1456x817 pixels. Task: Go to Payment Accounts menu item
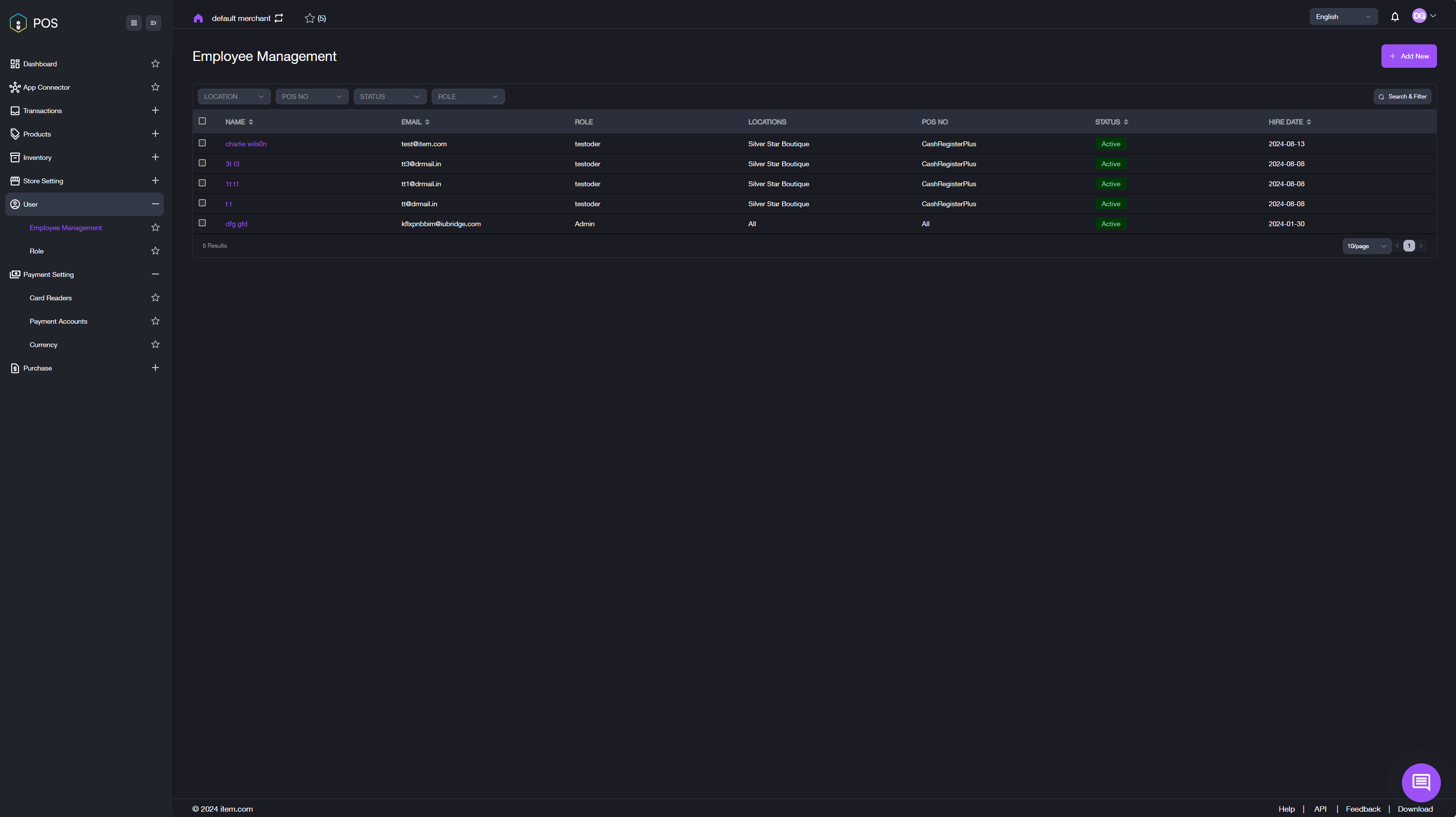pos(58,321)
